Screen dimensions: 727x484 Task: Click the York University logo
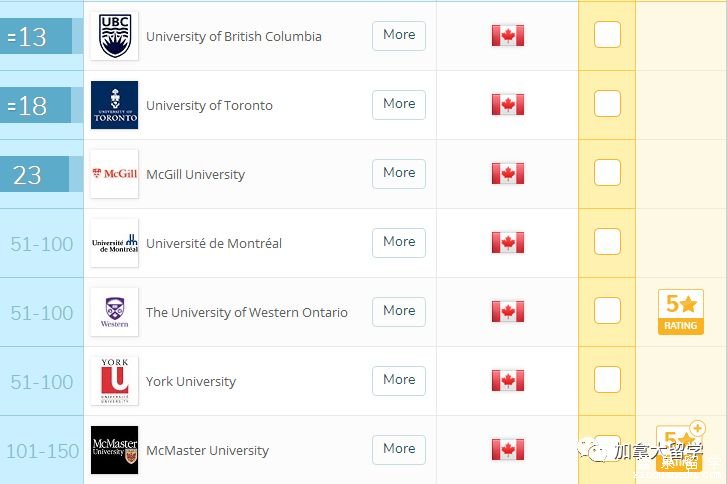click(x=114, y=381)
